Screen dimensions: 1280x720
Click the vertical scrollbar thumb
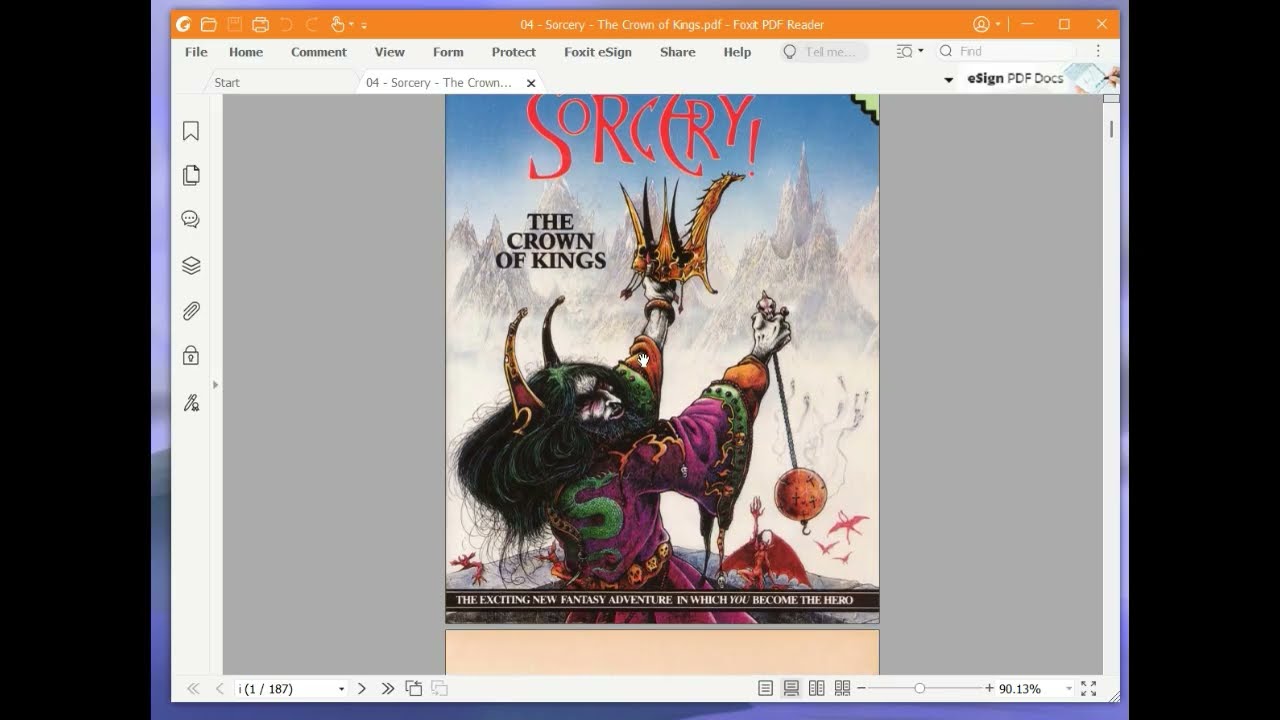click(x=1111, y=129)
